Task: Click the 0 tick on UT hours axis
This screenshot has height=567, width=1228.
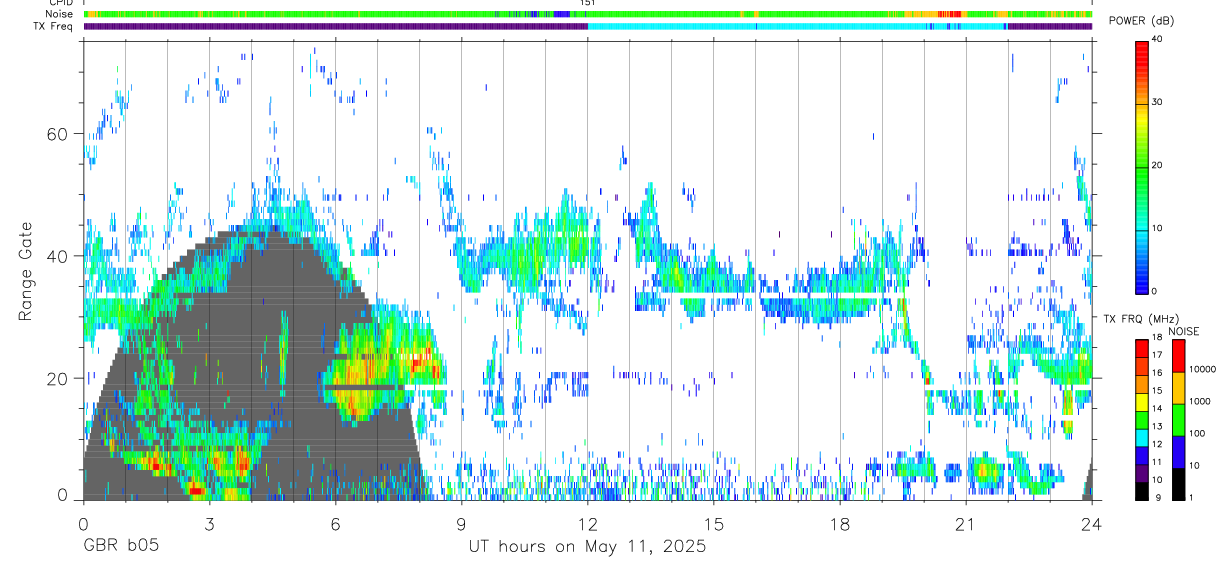Action: click(83, 524)
